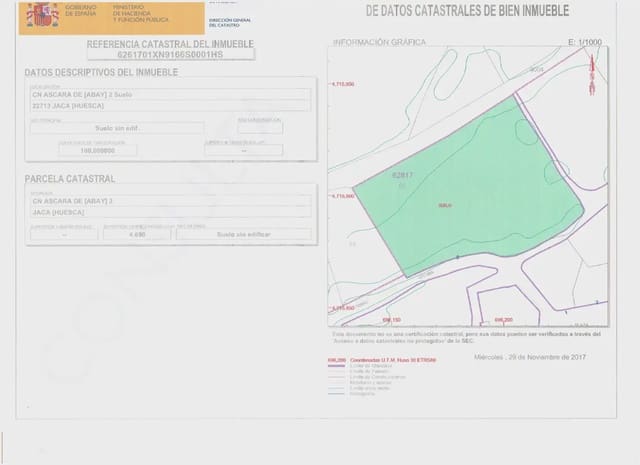The width and height of the screenshot is (640, 465).
Task: Click the 'Coordenadas U.T.M. Huso 30 ETRS89' legend entry
Action: [x=393, y=360]
